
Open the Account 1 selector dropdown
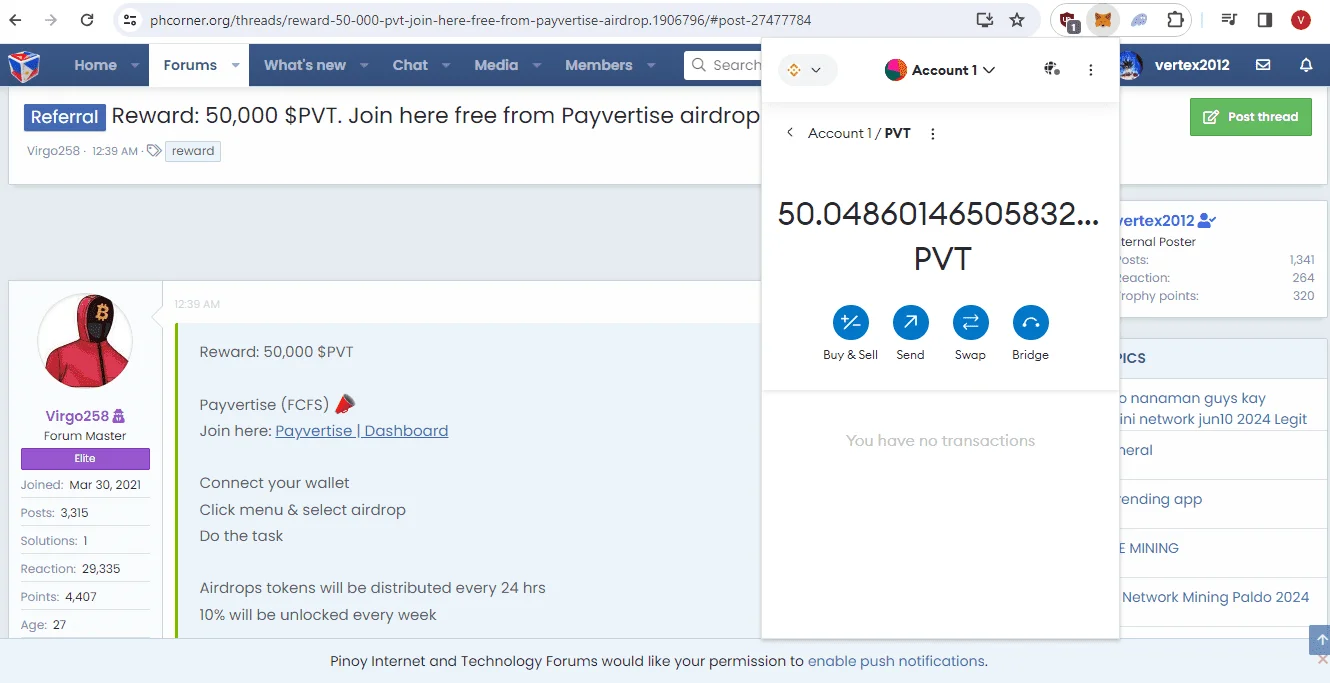(x=940, y=70)
